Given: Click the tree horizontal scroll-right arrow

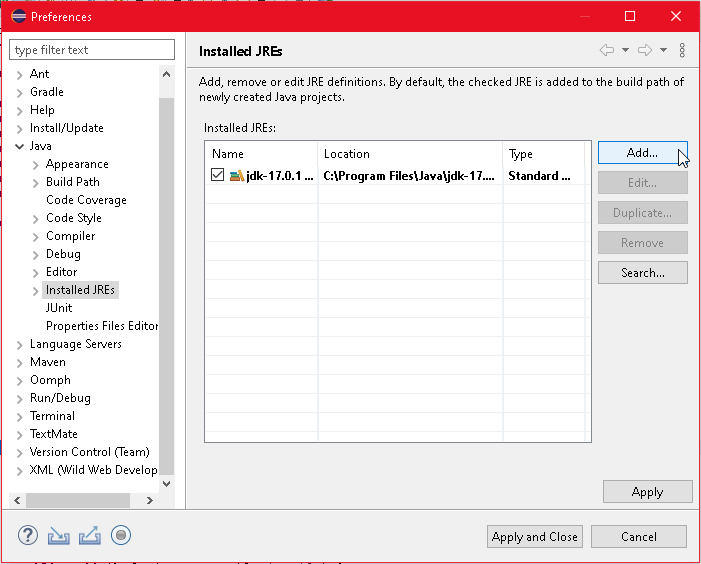Looking at the screenshot, I should [x=150, y=500].
